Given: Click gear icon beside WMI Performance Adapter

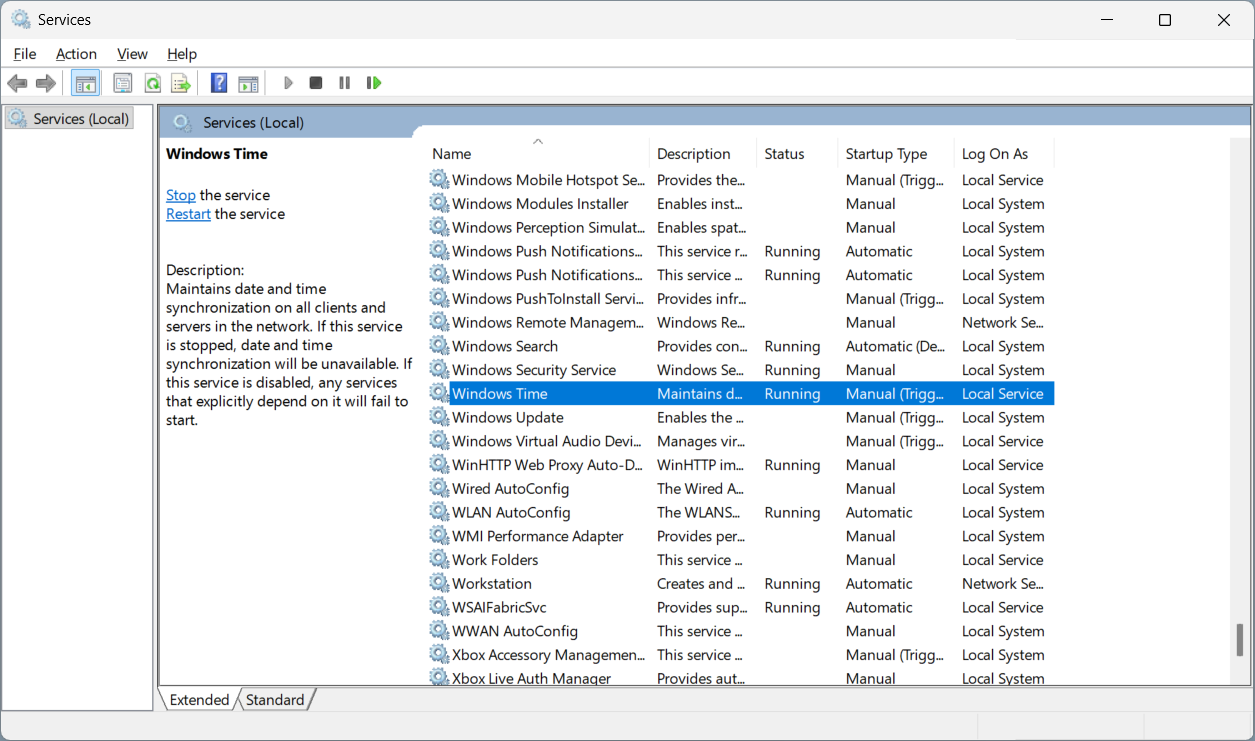Looking at the screenshot, I should (x=439, y=536).
